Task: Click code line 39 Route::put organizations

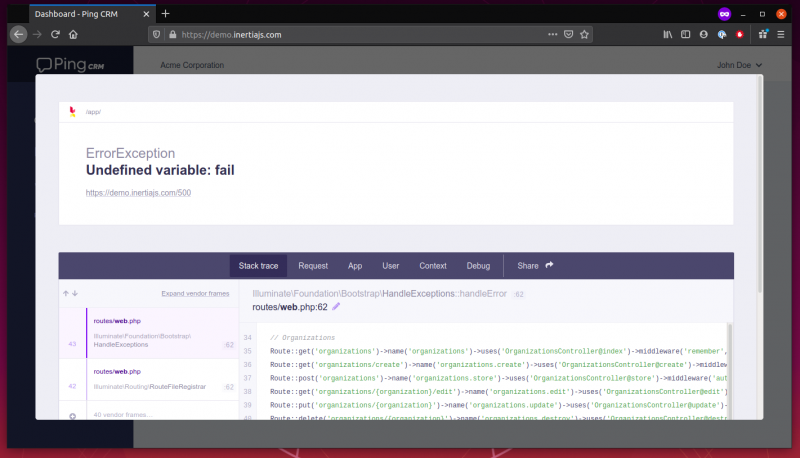Action: 497,405
